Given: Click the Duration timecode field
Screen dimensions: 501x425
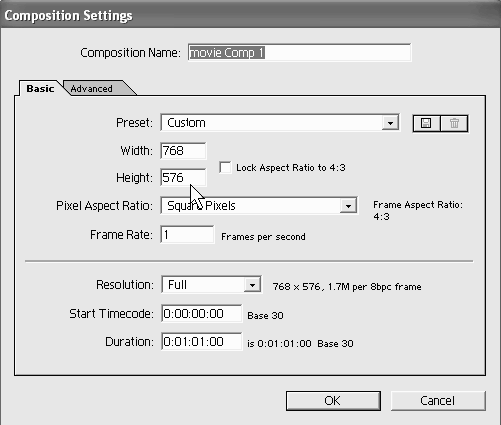Looking at the screenshot, I should [x=202, y=342].
